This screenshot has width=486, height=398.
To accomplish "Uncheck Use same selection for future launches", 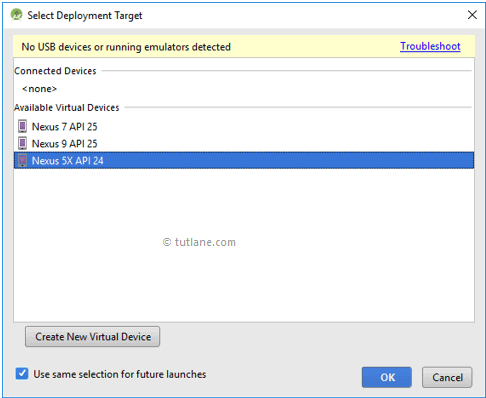I will point(22,374).
